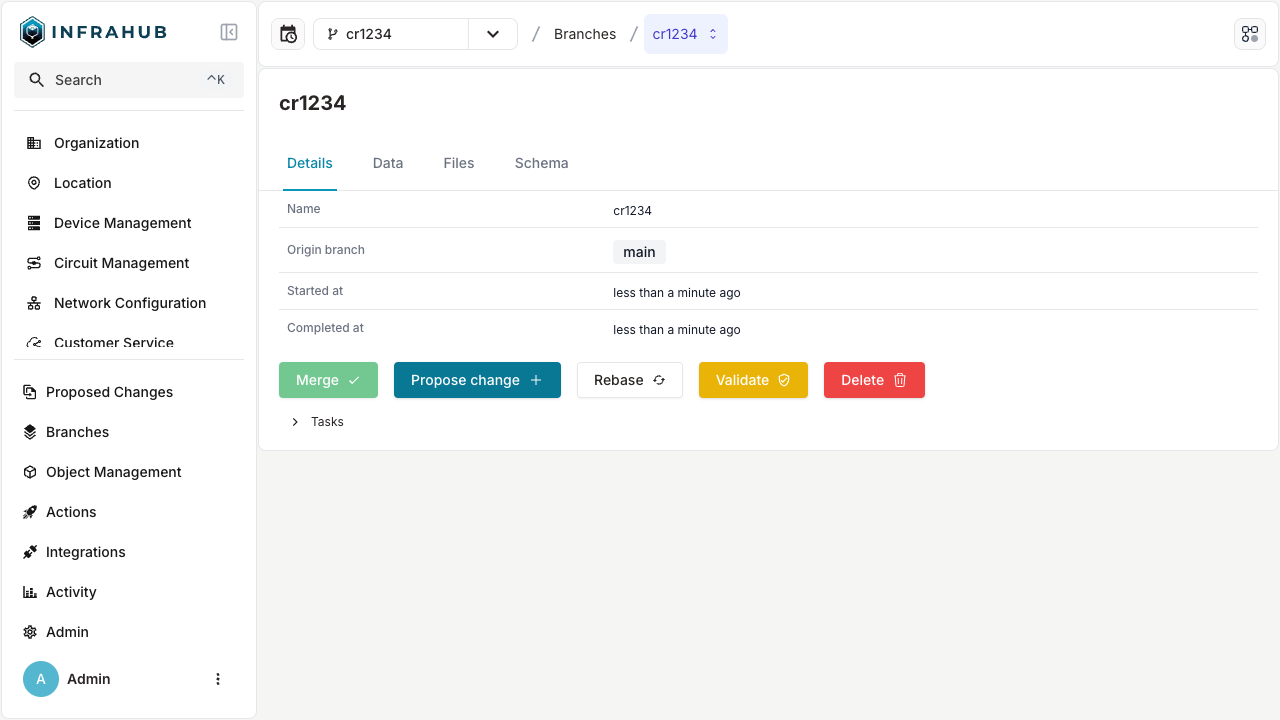Viewport: 1280px width, 720px height.
Task: Collapse the sidebar using the panel icon
Action: coord(229,32)
